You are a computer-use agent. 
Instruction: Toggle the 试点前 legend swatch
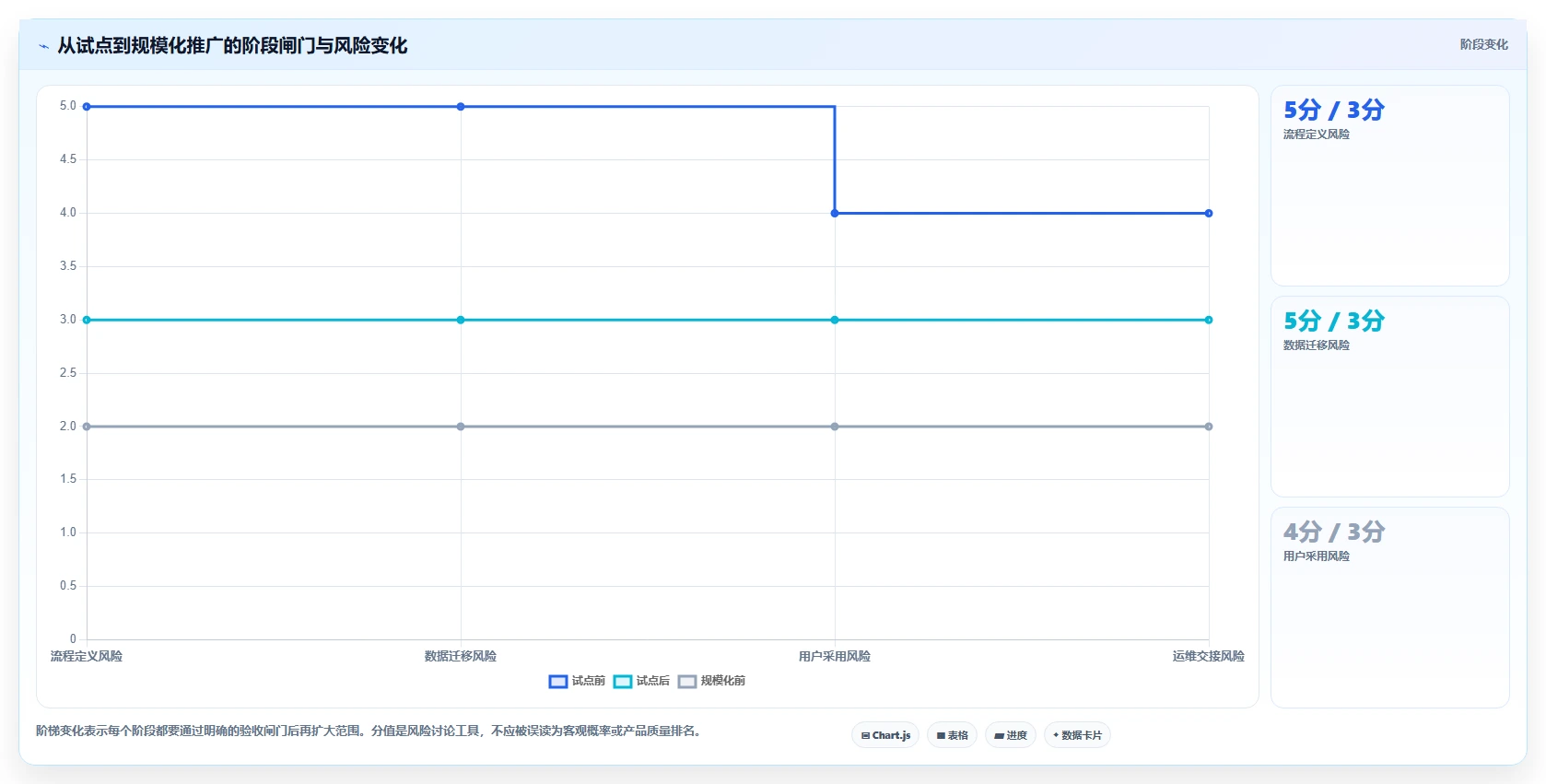558,682
